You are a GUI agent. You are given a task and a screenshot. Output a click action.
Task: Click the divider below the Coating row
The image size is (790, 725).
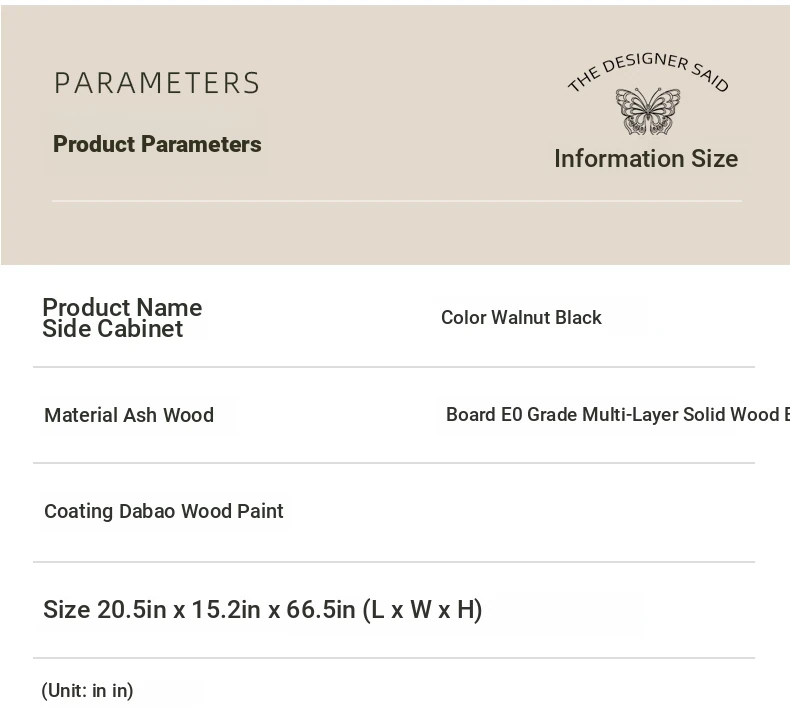click(x=394, y=562)
